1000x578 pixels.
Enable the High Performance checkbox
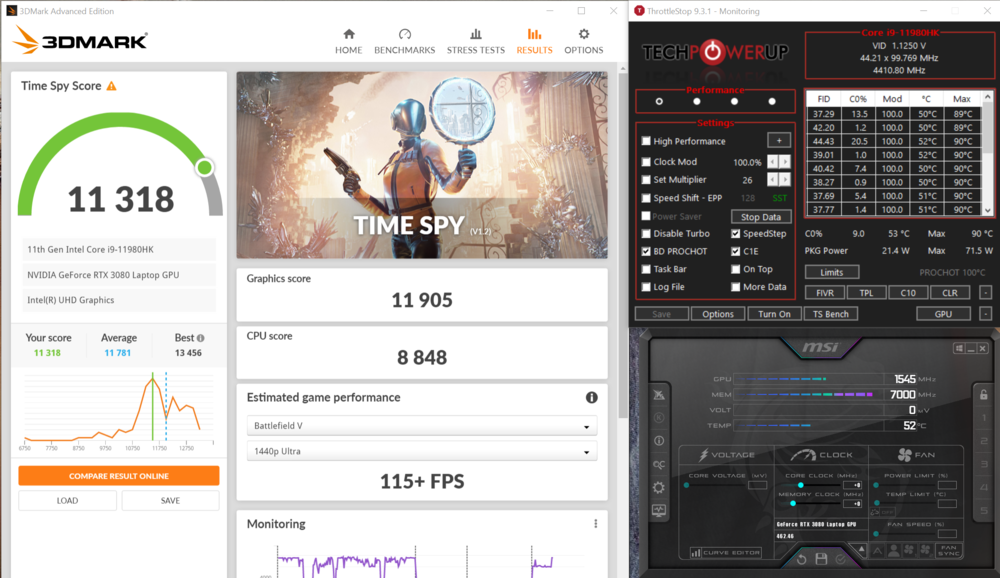click(646, 141)
